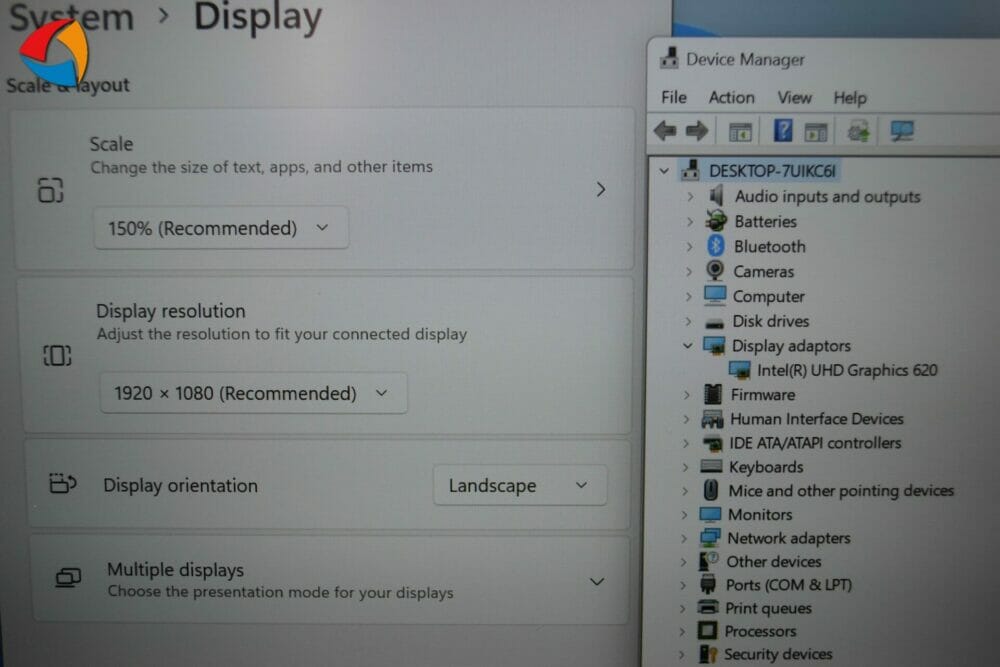Viewport: 1000px width, 667px height.
Task: Expand the Print queues node
Action: click(x=683, y=608)
